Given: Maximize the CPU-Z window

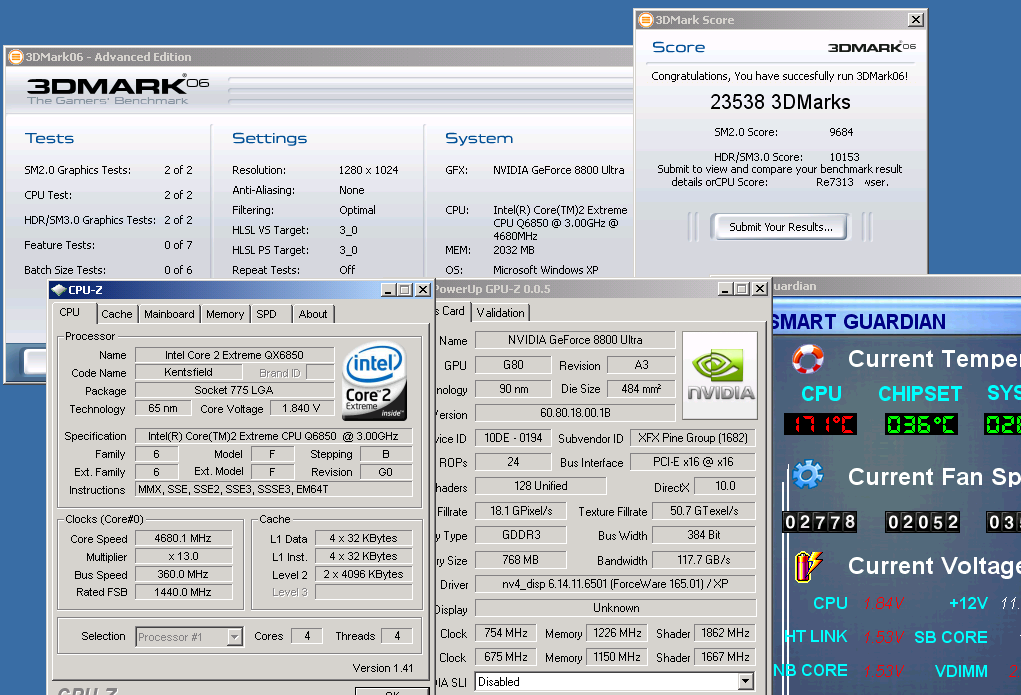Looking at the screenshot, I should 405,290.
